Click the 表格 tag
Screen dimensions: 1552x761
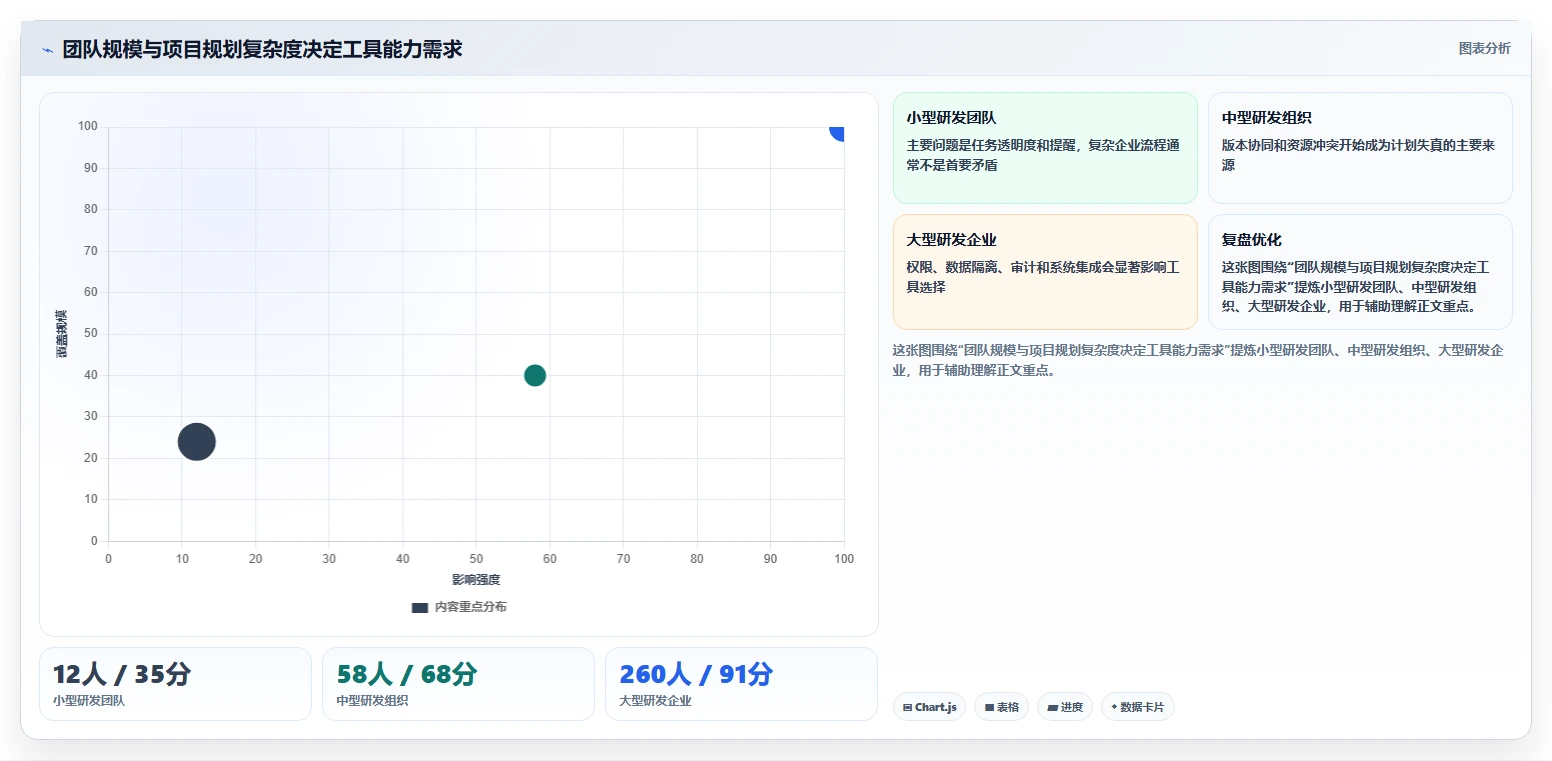(1001, 707)
